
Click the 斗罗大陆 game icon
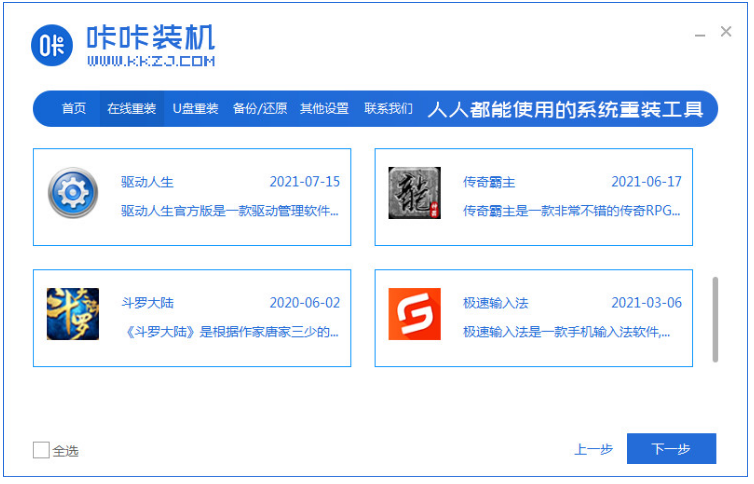tap(73, 314)
